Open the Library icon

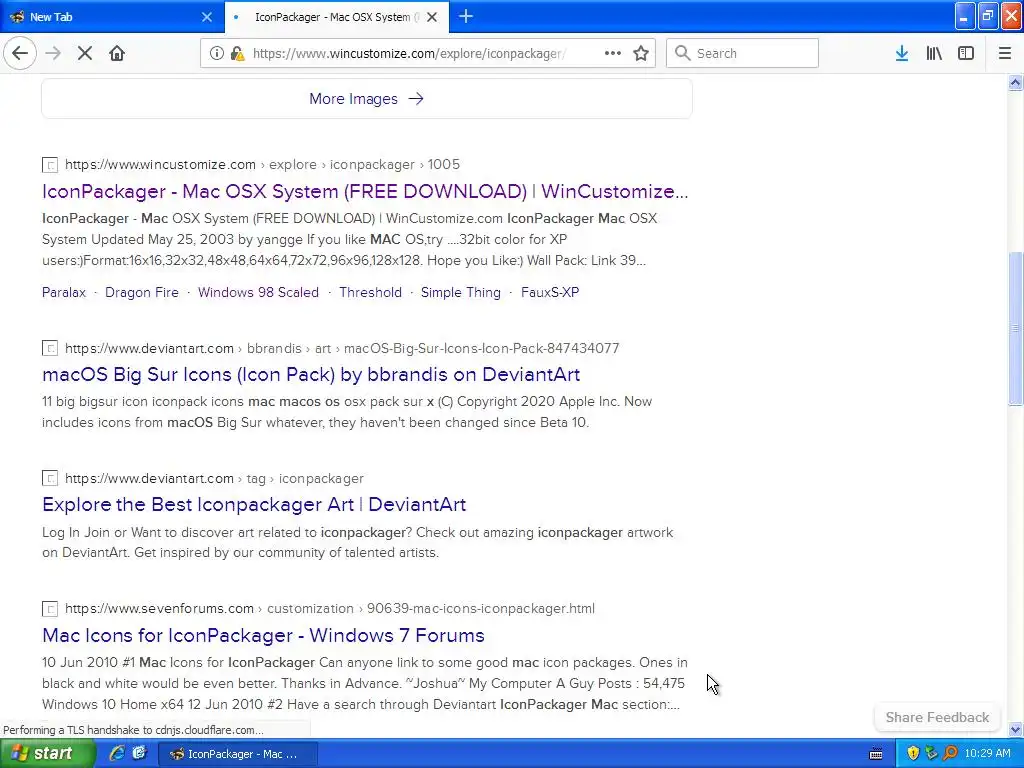click(x=934, y=53)
